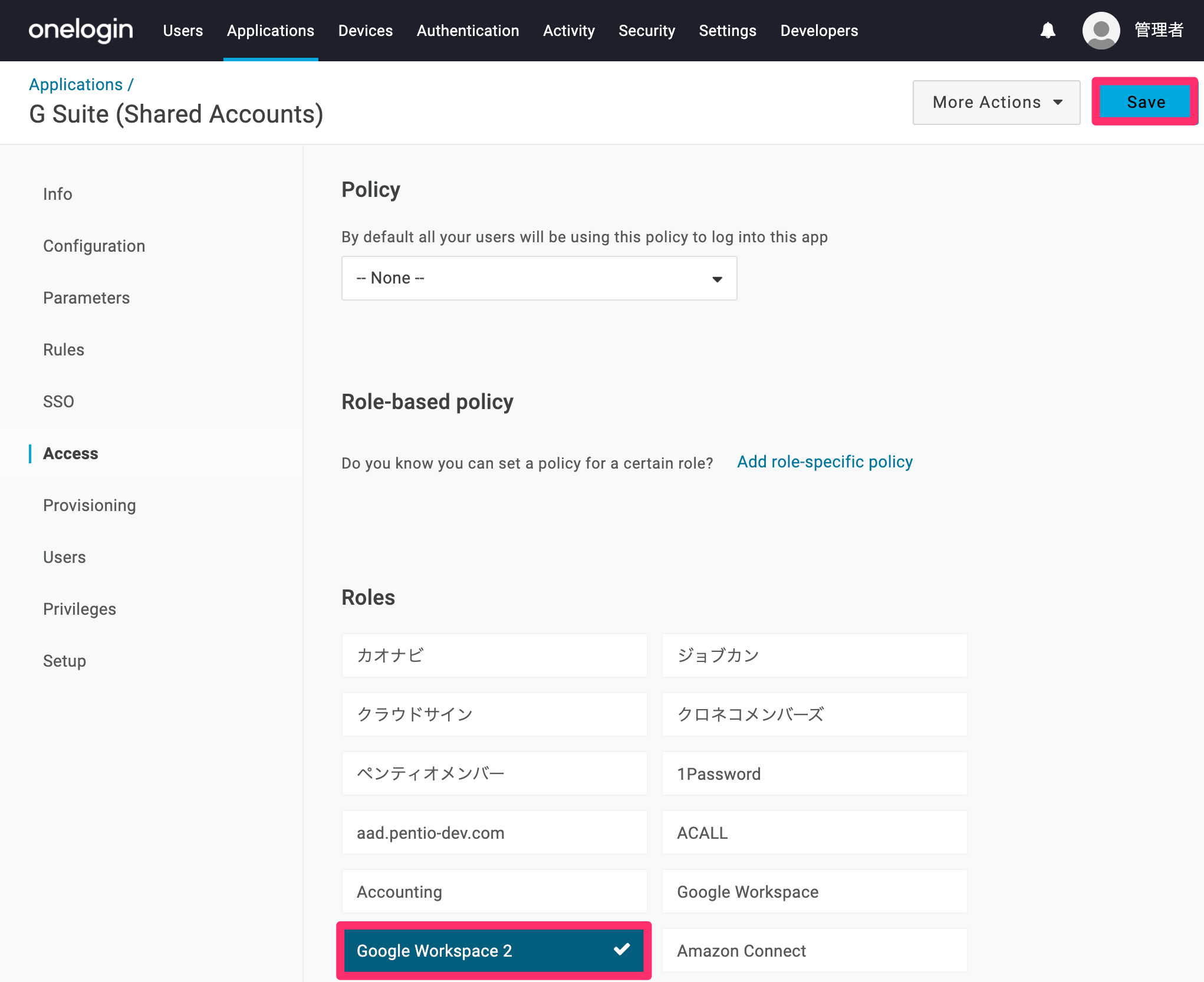Open the Users top menu
The height and width of the screenshot is (982, 1204).
click(183, 30)
